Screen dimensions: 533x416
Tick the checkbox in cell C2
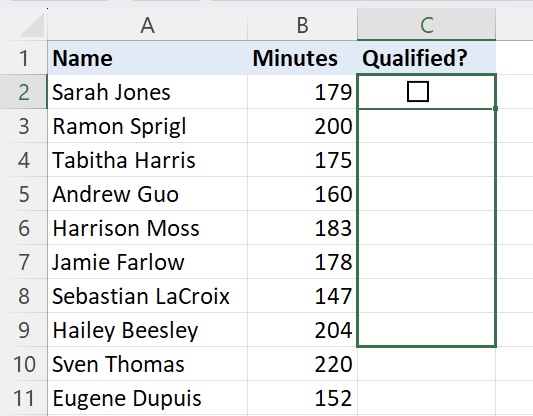click(418, 92)
